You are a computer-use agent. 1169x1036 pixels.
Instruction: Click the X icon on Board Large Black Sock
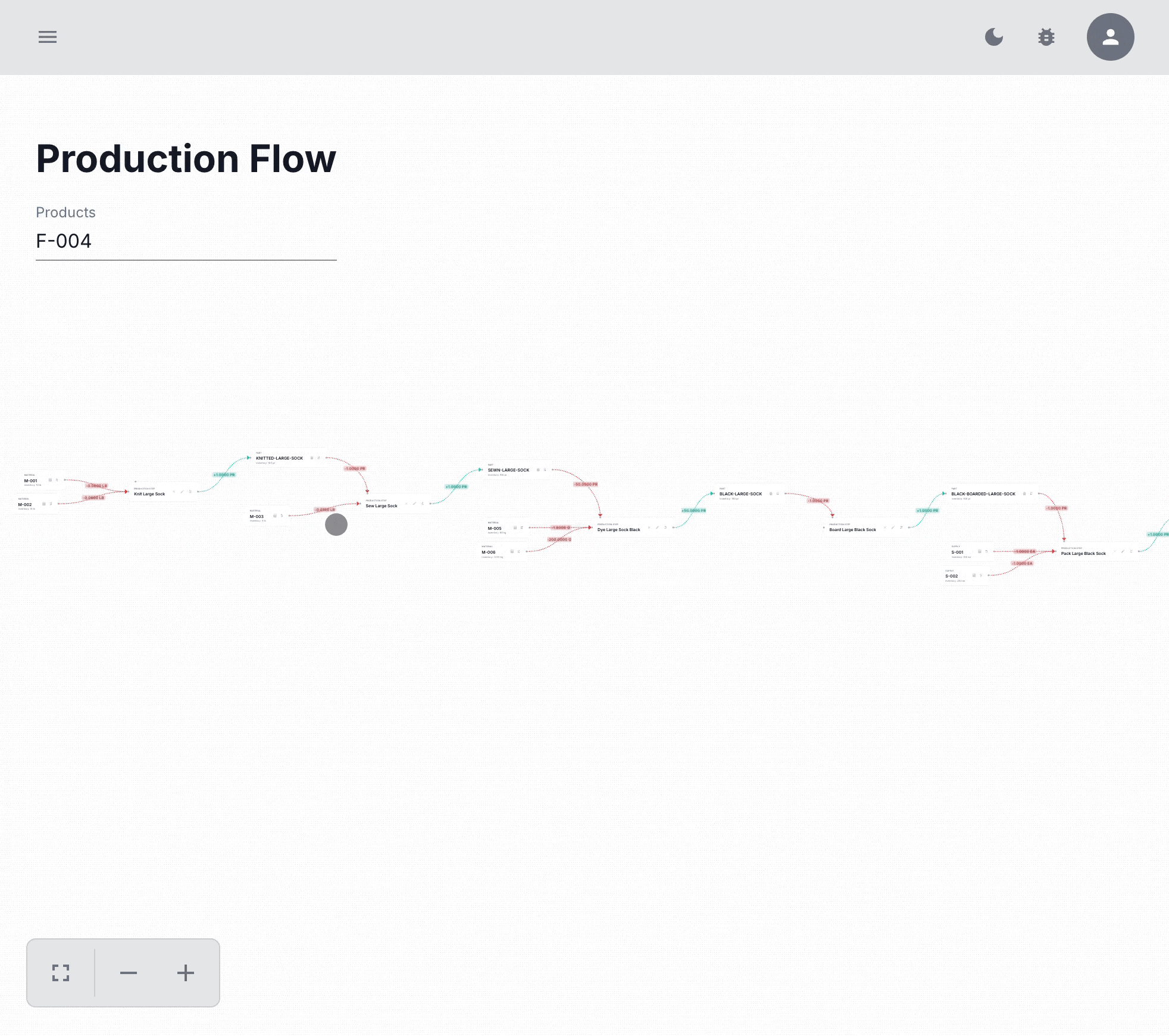884,528
